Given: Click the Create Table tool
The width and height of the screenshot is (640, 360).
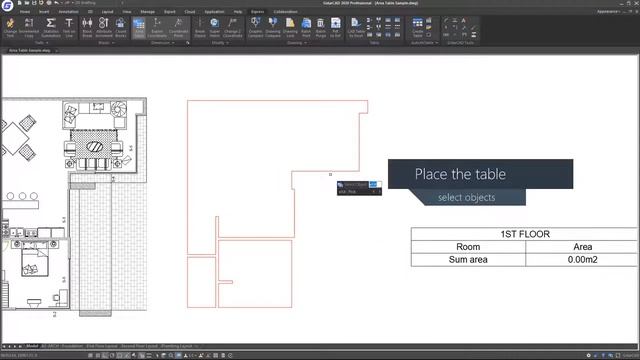Looking at the screenshot, I should click(418, 28).
